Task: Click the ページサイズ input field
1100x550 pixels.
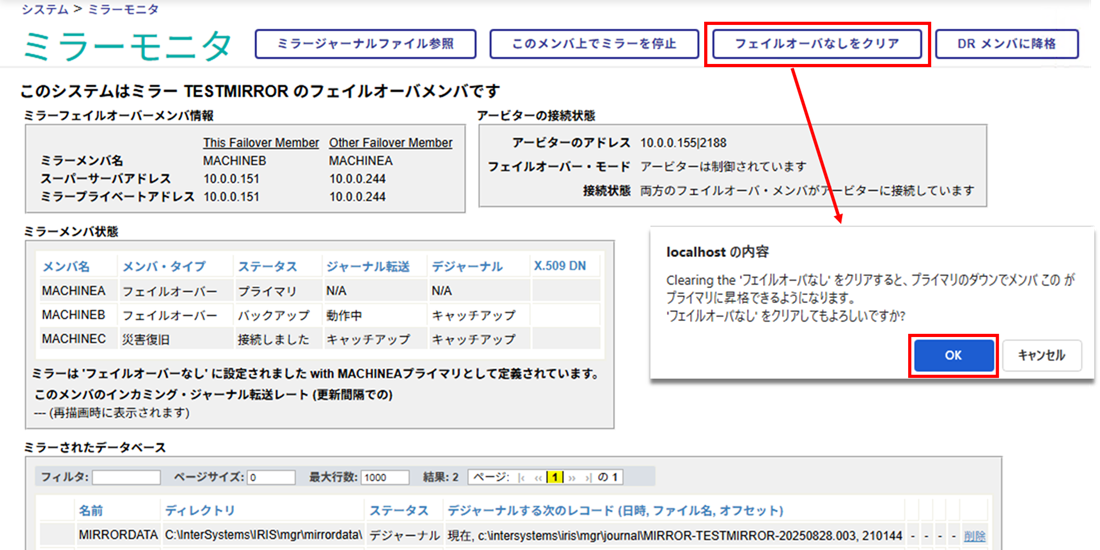Action: click(x=271, y=478)
